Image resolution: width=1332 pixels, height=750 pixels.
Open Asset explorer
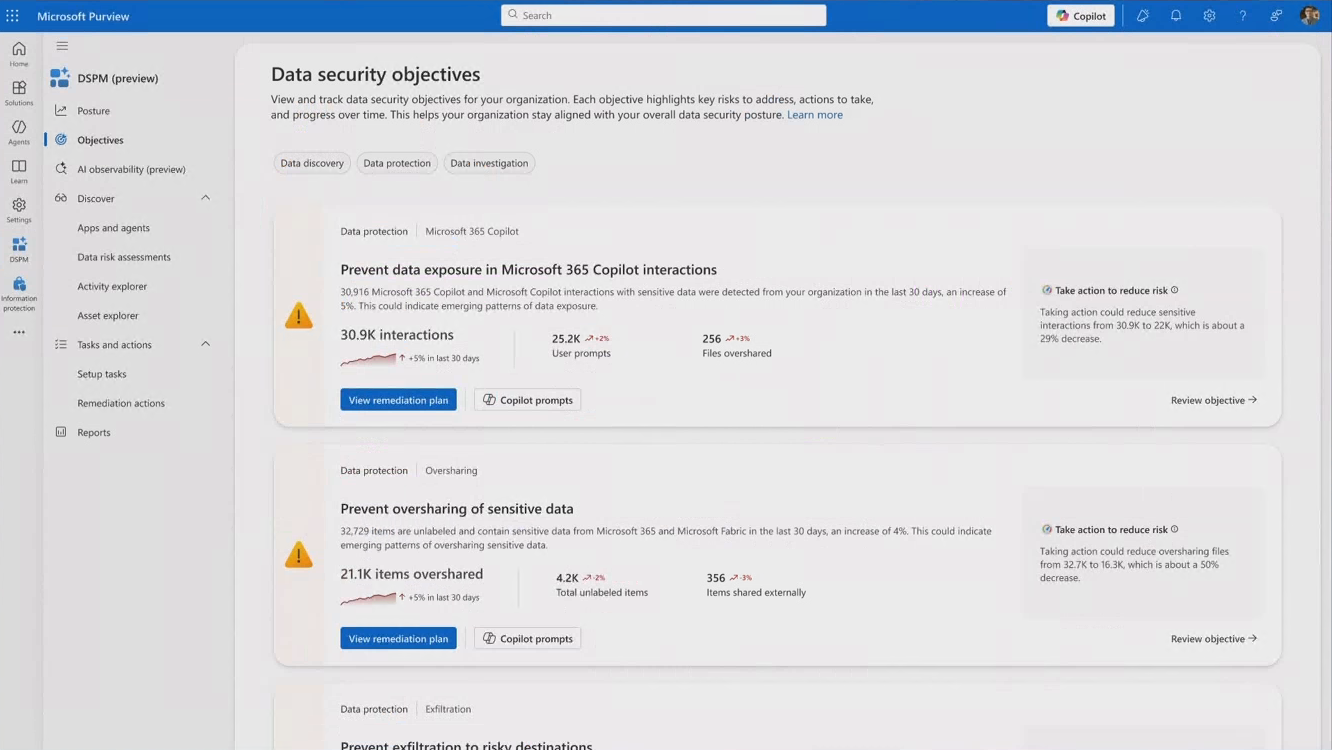click(x=108, y=315)
